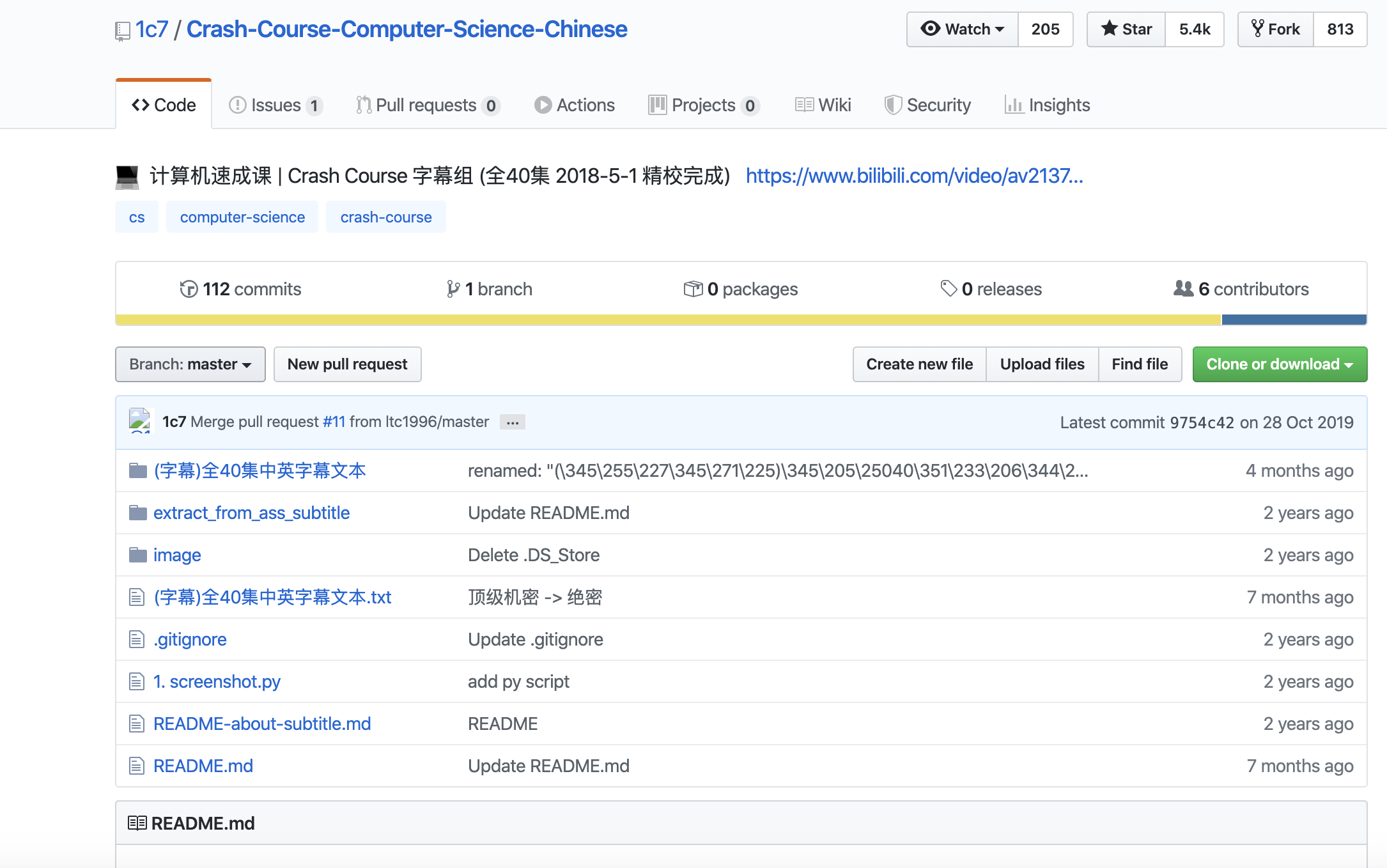Click the branch icon next to 1 branch
The height and width of the screenshot is (868, 1387).
[453, 289]
